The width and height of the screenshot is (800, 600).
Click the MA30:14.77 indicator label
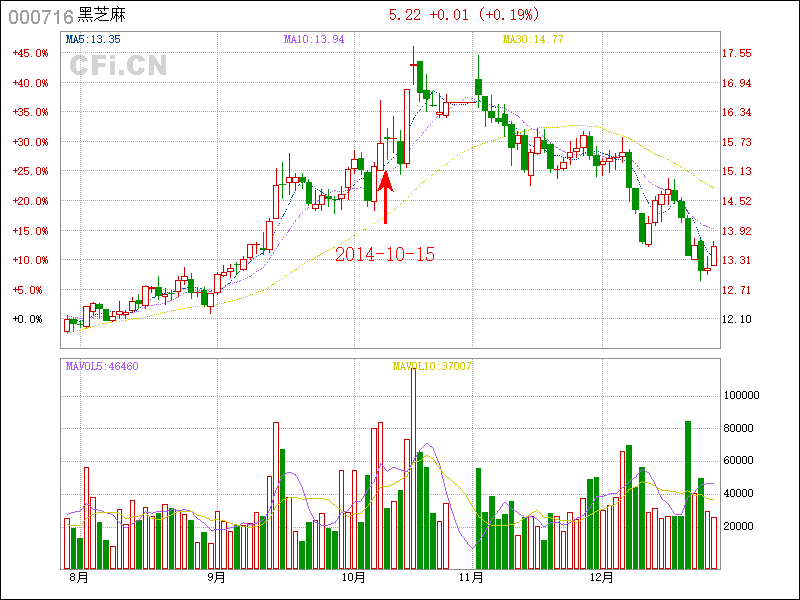tap(533, 39)
